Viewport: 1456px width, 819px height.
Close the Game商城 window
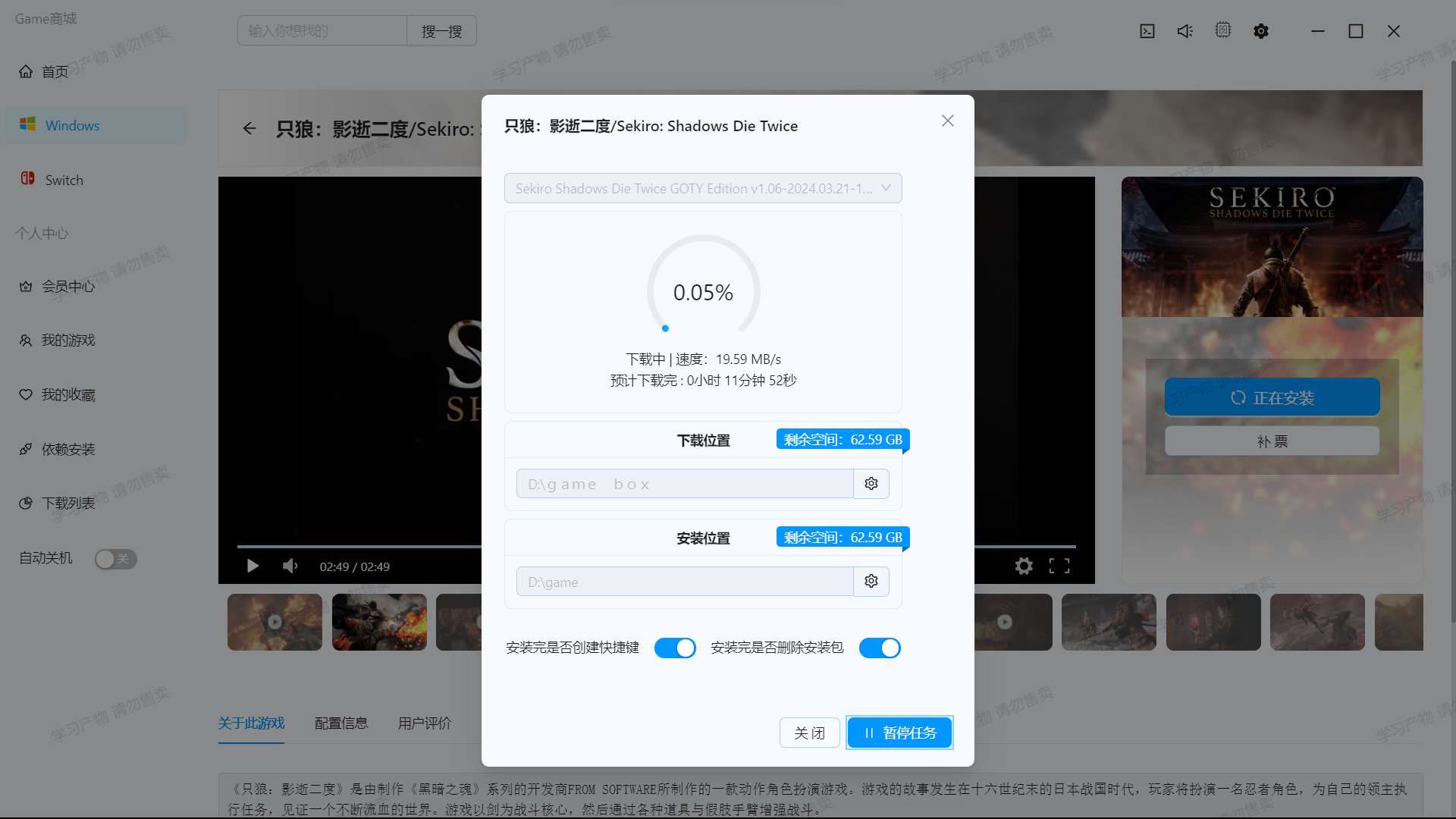[1394, 31]
